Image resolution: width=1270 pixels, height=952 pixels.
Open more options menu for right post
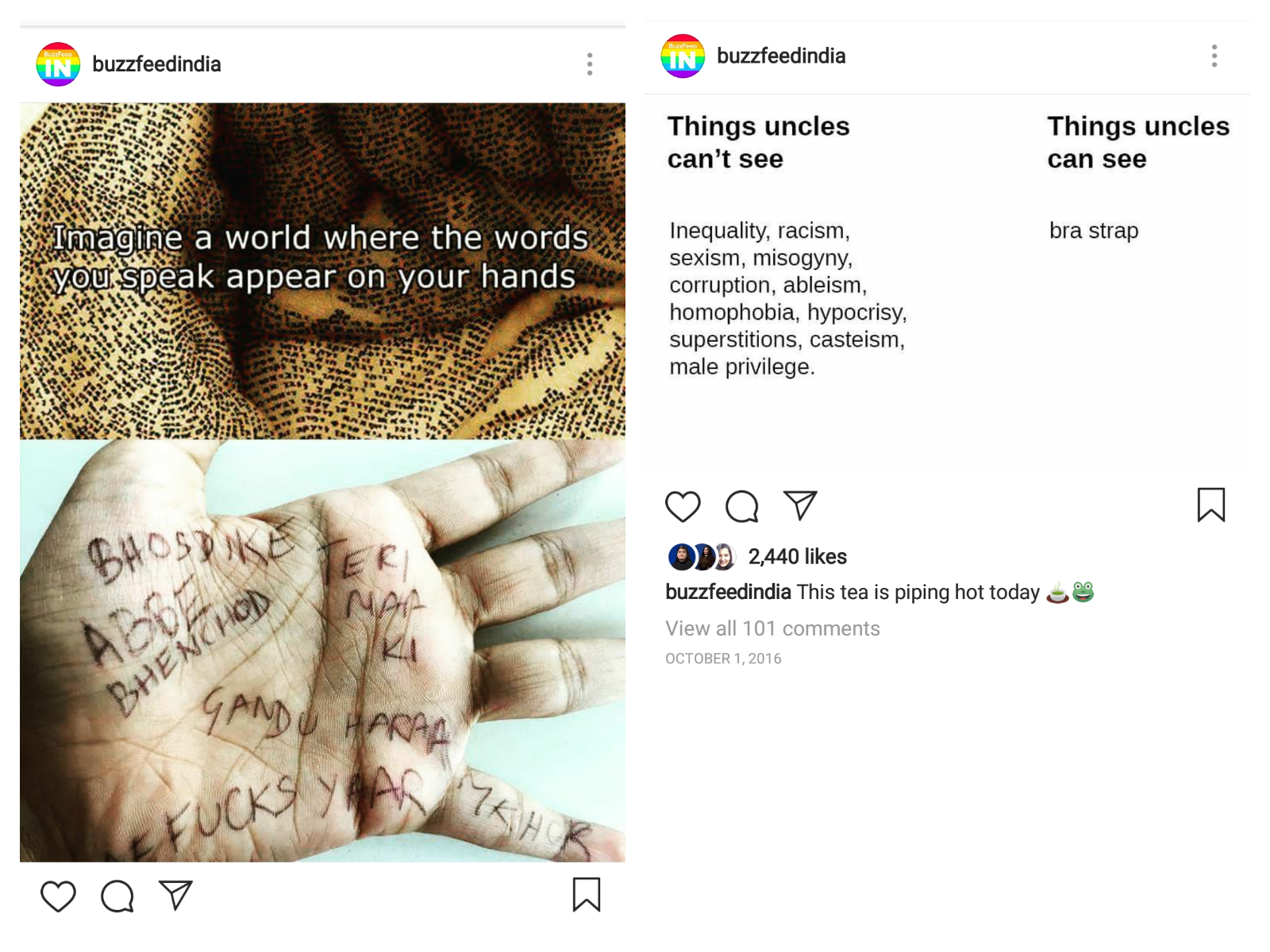pos(1214,56)
